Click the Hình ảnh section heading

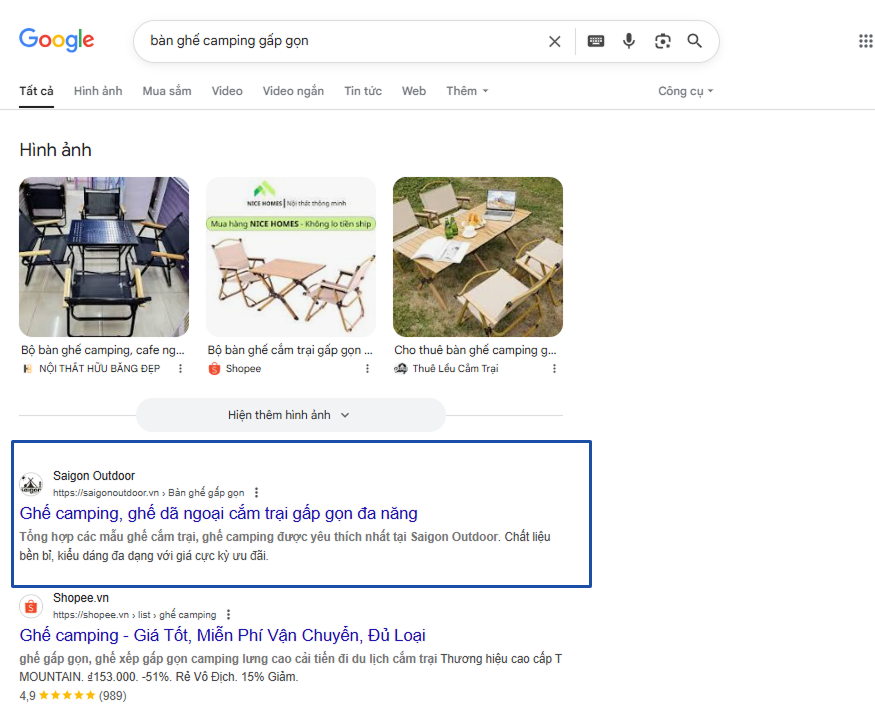coord(55,150)
